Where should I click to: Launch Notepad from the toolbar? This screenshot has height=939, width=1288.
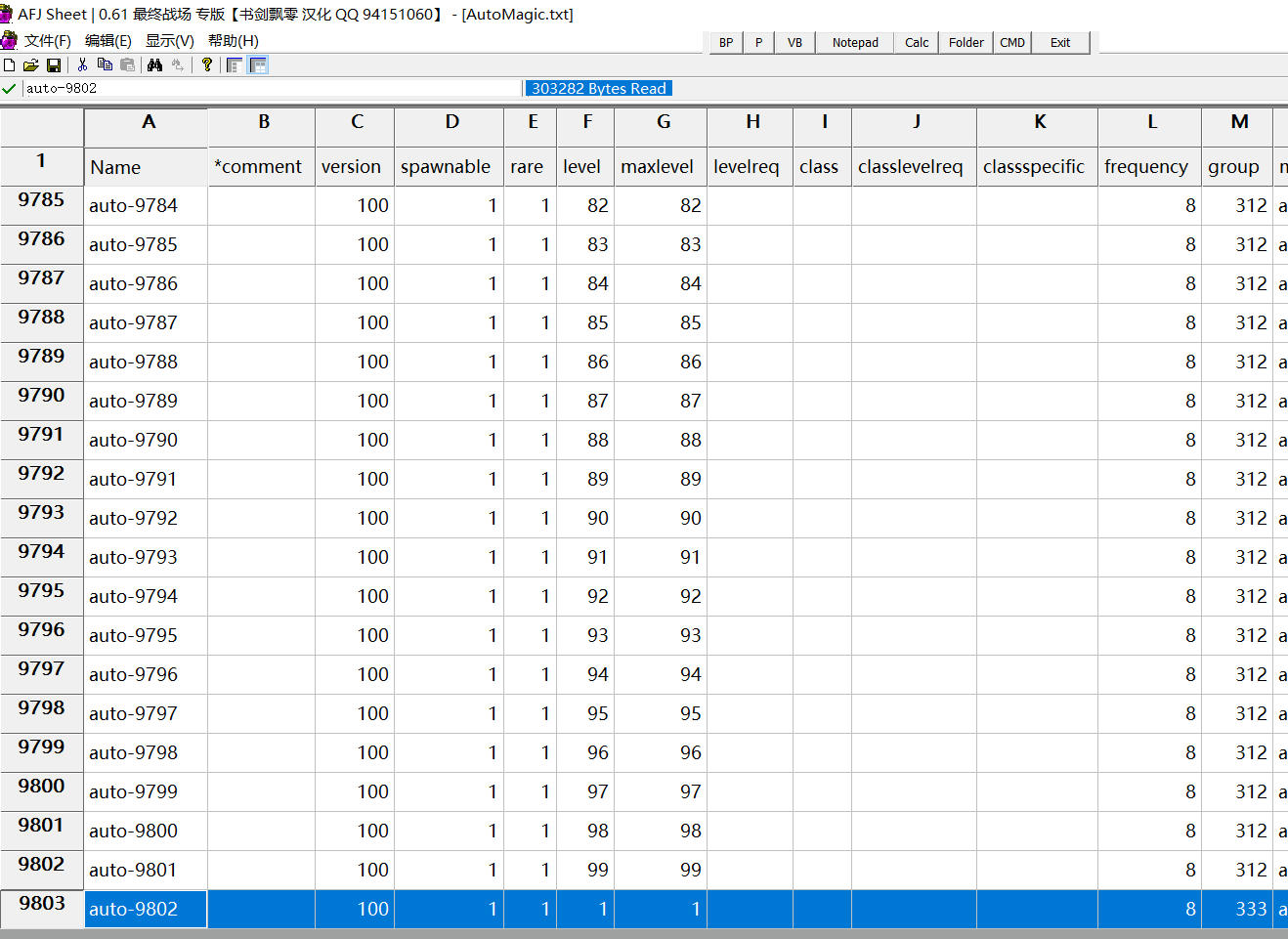(x=855, y=43)
